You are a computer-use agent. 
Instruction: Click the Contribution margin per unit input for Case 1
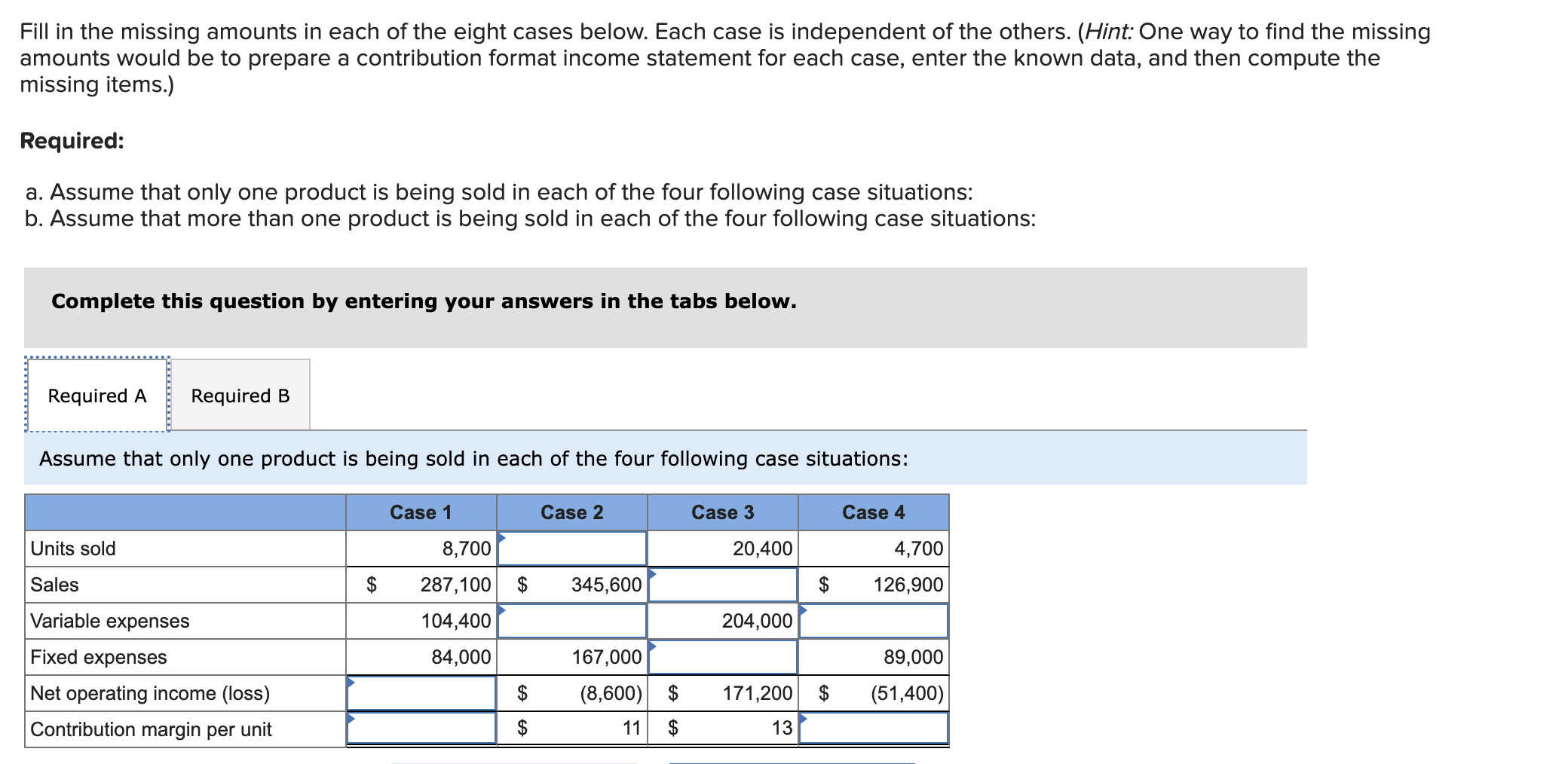(x=419, y=729)
